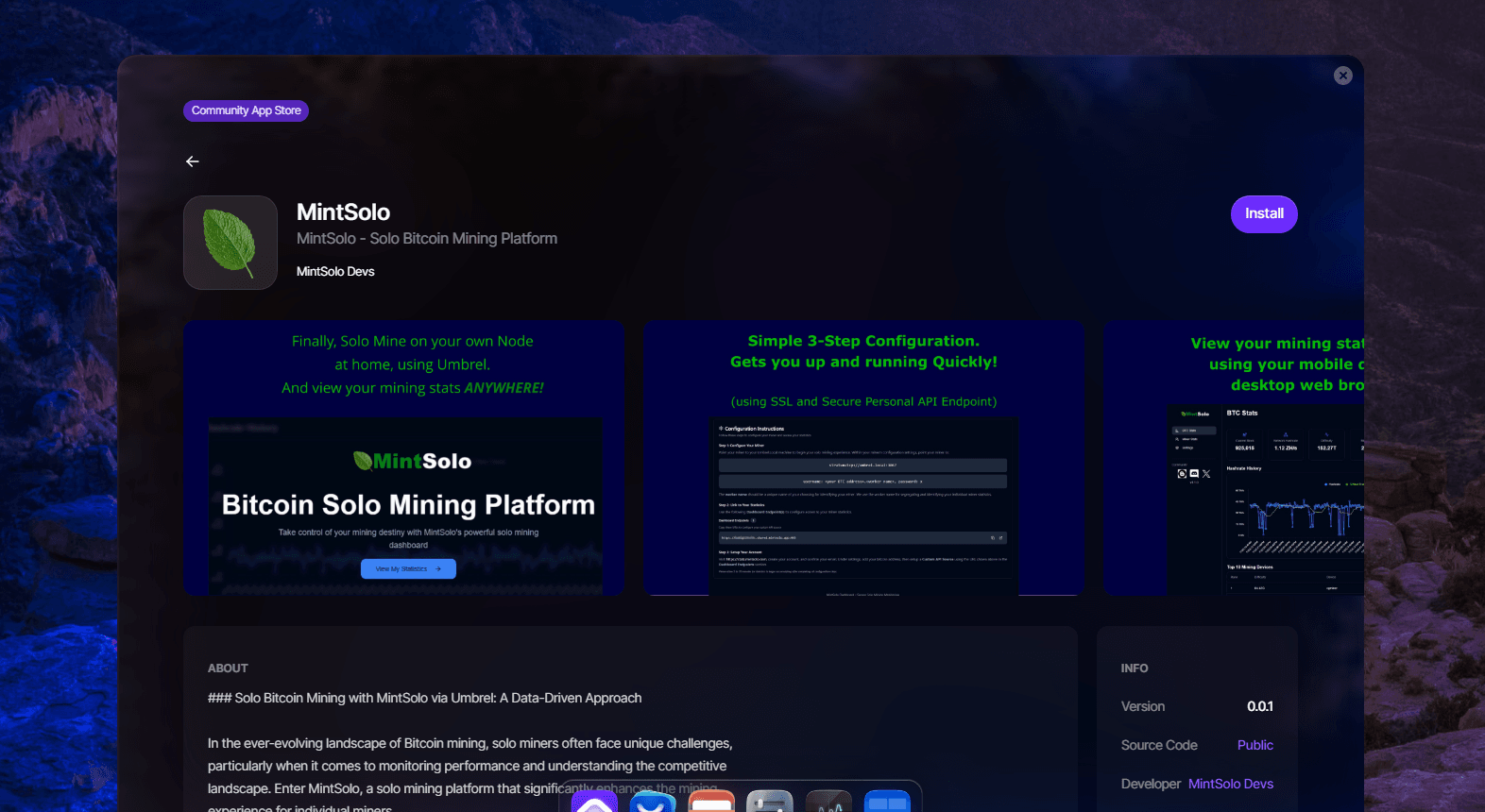1485x812 pixels.
Task: Click the MintSolo green leaf app icon
Action: tap(230, 243)
